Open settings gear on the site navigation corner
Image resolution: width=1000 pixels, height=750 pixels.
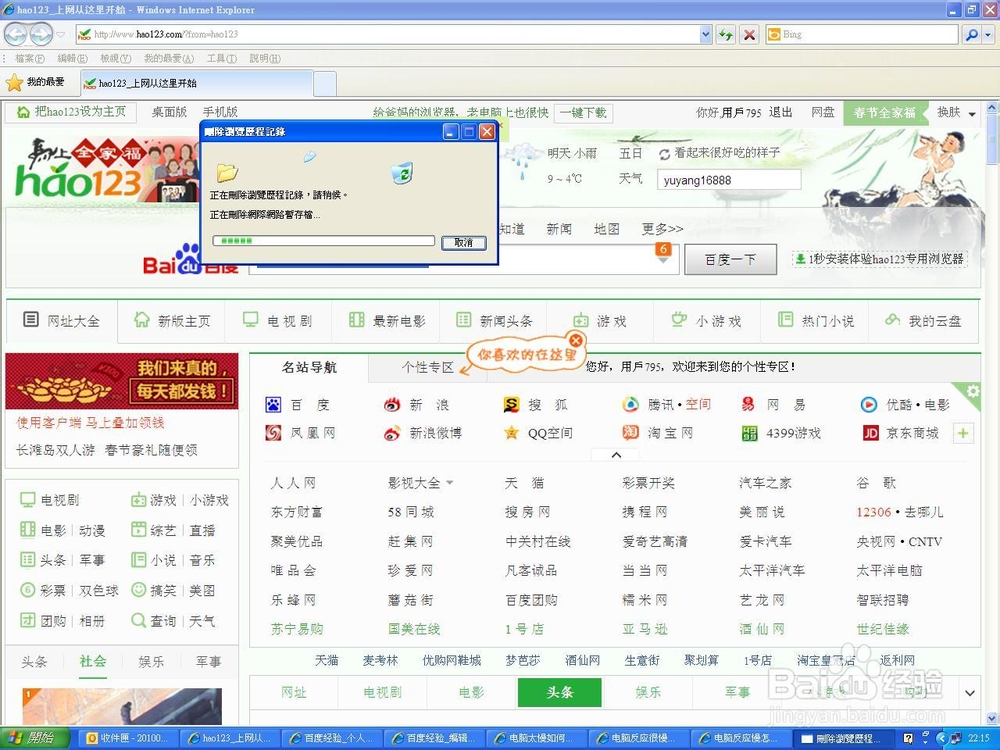973,391
